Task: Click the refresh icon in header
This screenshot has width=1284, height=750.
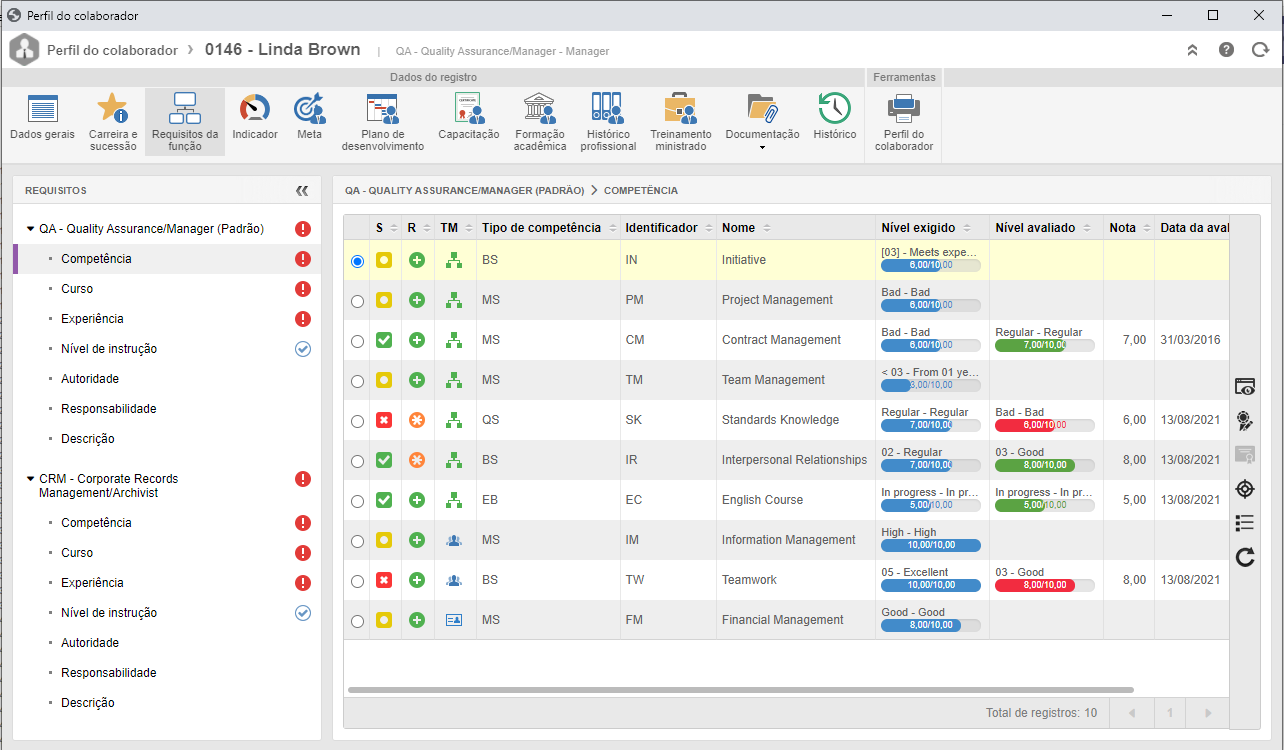Action: (x=1260, y=50)
